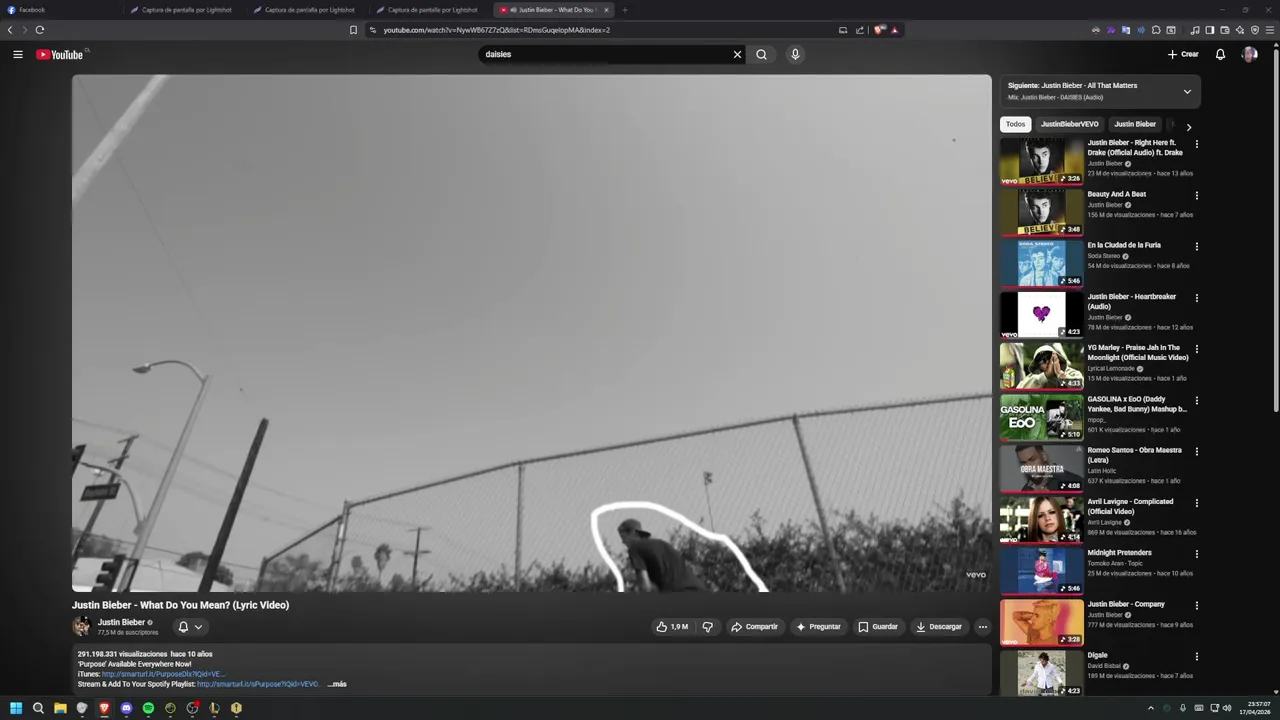The height and width of the screenshot is (720, 1280).
Task: Expand the Siguiente playlist panel chevron
Action: point(1187,91)
